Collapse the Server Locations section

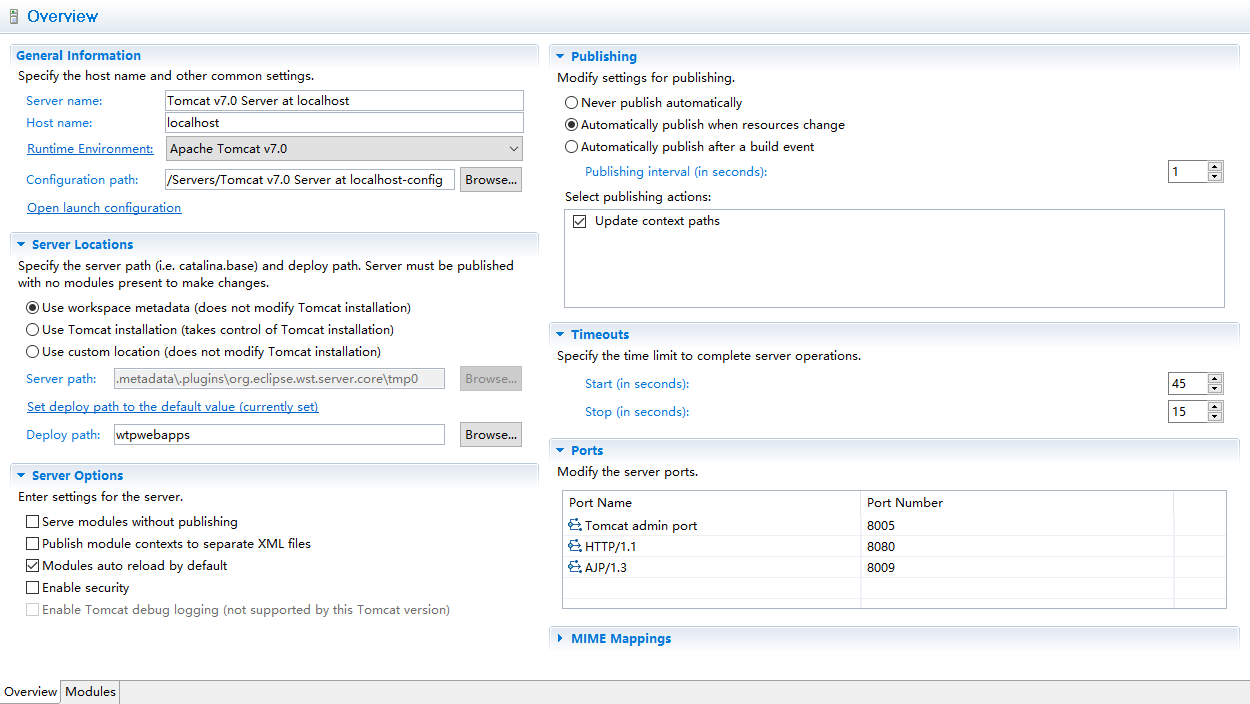pos(21,245)
